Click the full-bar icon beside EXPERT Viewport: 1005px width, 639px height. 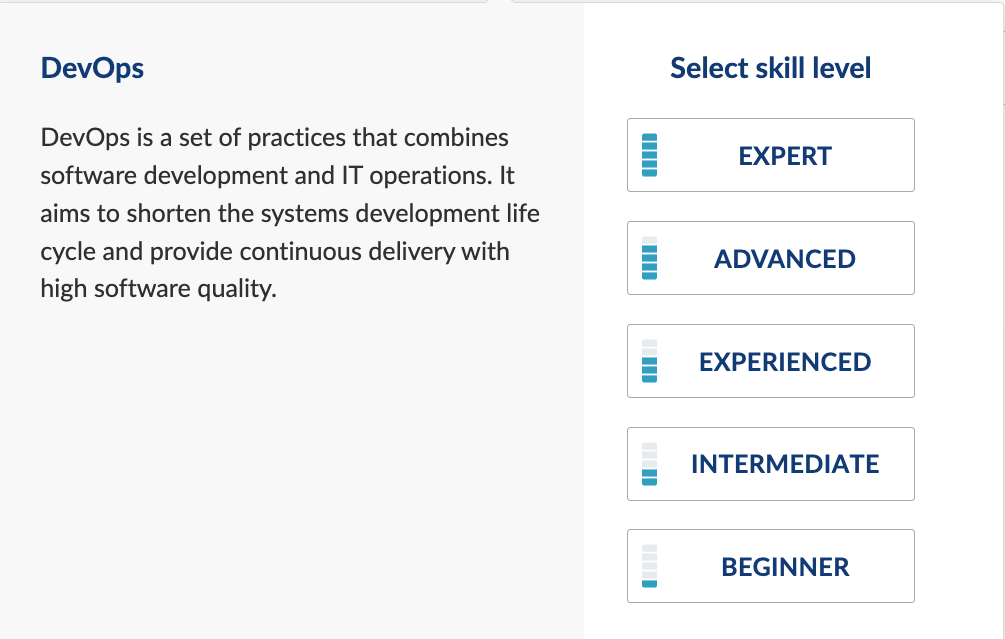pos(649,155)
